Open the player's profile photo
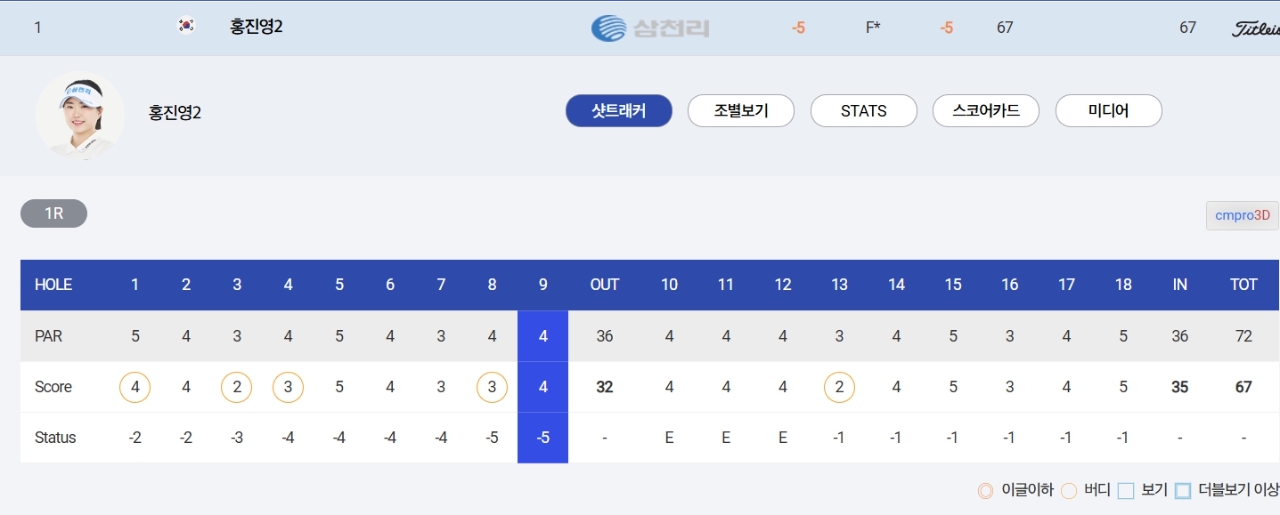Image resolution: width=1280 pixels, height=515 pixels. (x=79, y=115)
